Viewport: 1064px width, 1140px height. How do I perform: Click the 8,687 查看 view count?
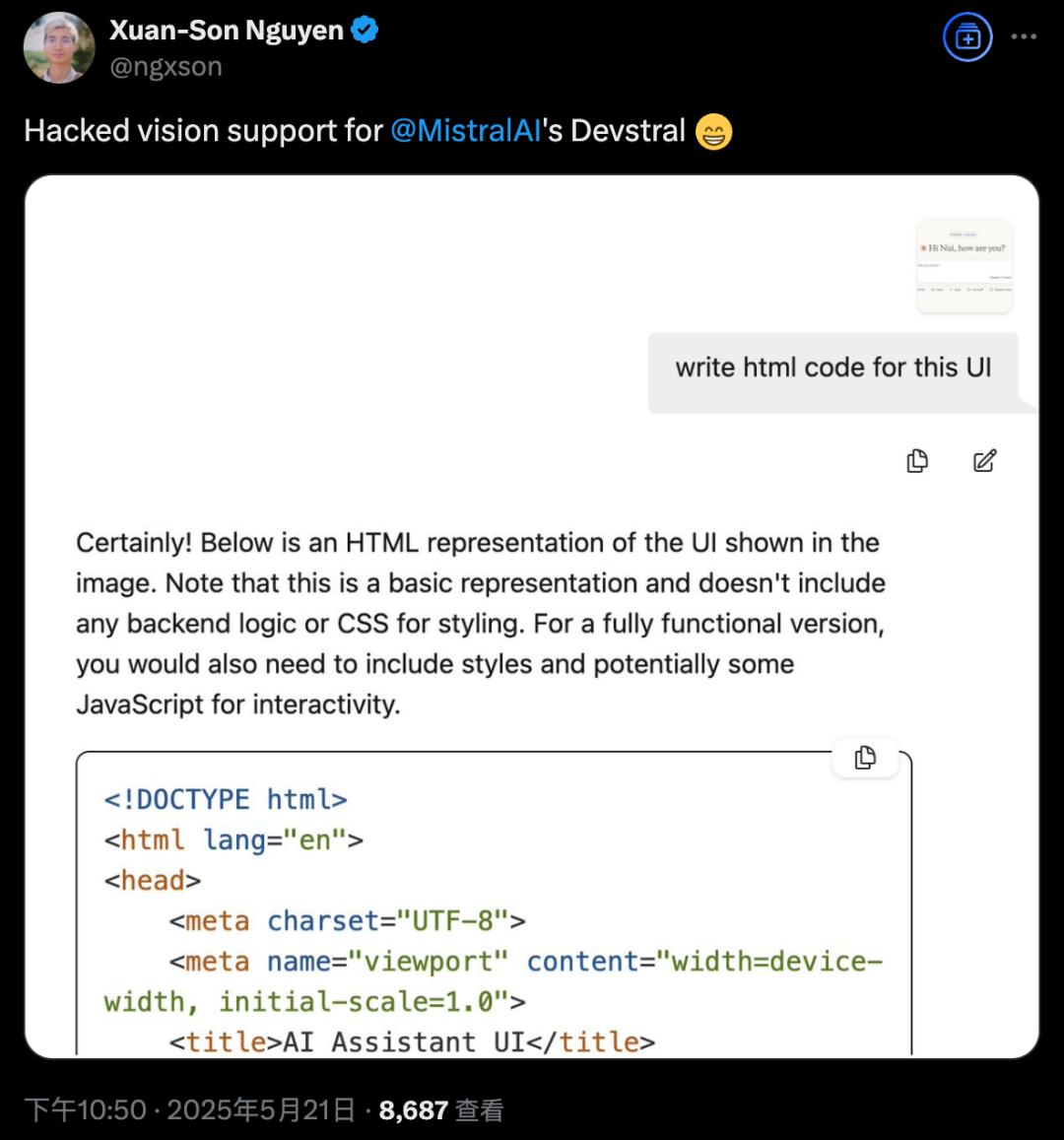tap(441, 1110)
